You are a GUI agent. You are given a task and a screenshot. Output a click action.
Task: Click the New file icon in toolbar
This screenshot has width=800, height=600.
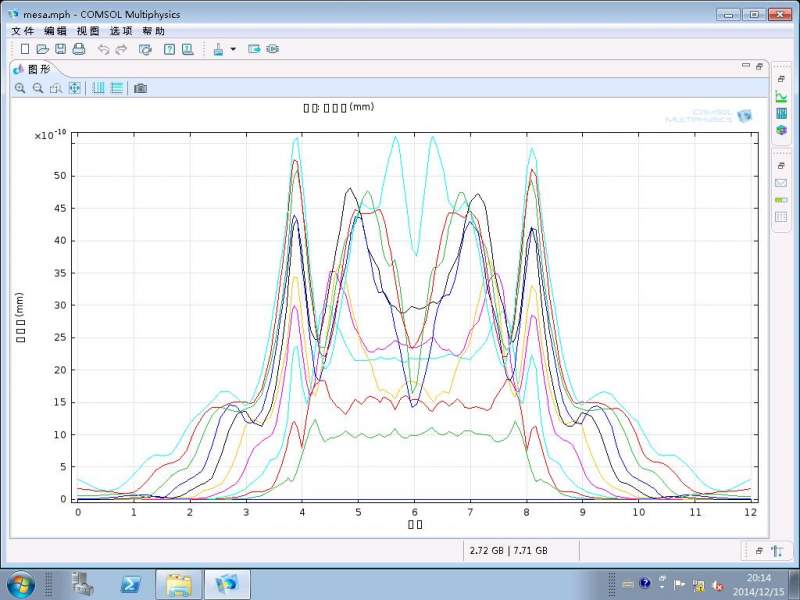tap(25, 49)
